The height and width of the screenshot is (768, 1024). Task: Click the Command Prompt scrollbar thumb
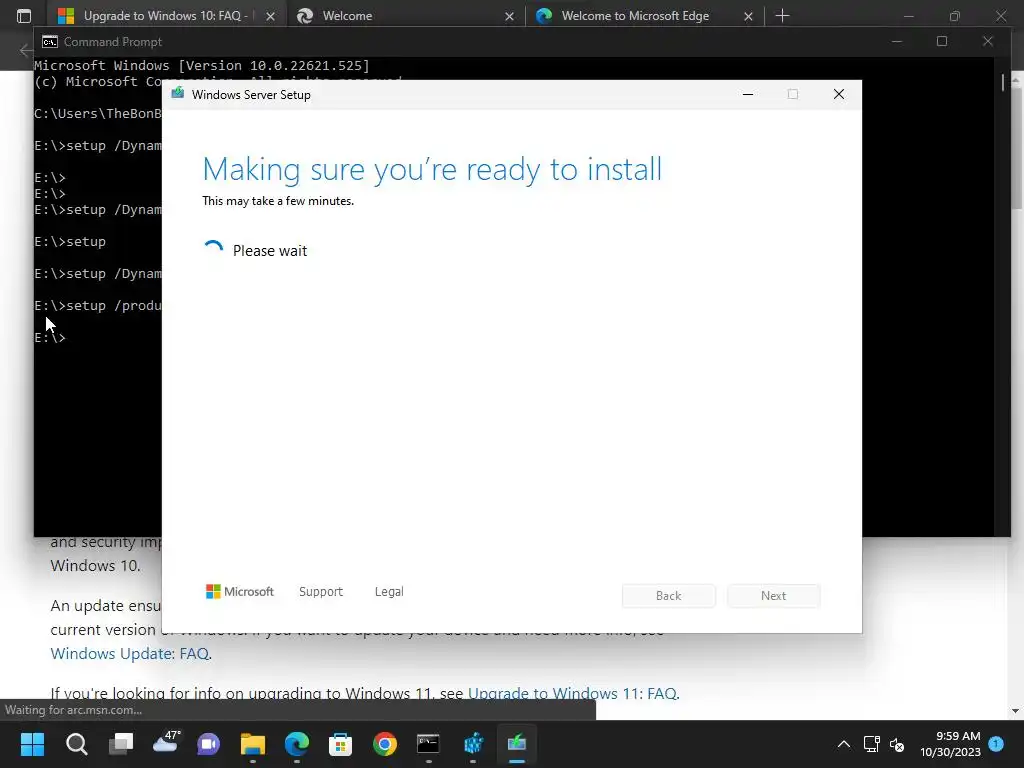pyautogui.click(x=1002, y=82)
